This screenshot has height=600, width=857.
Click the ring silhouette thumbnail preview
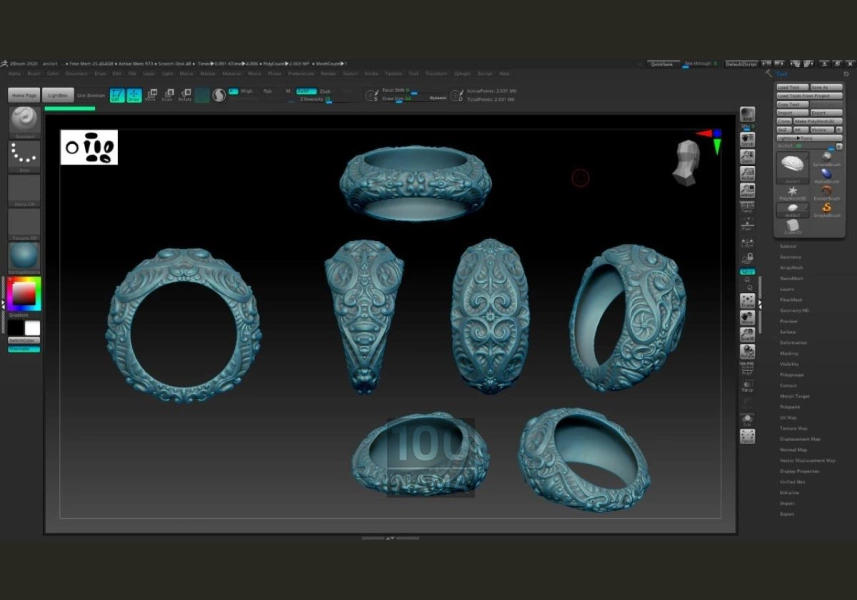89,148
